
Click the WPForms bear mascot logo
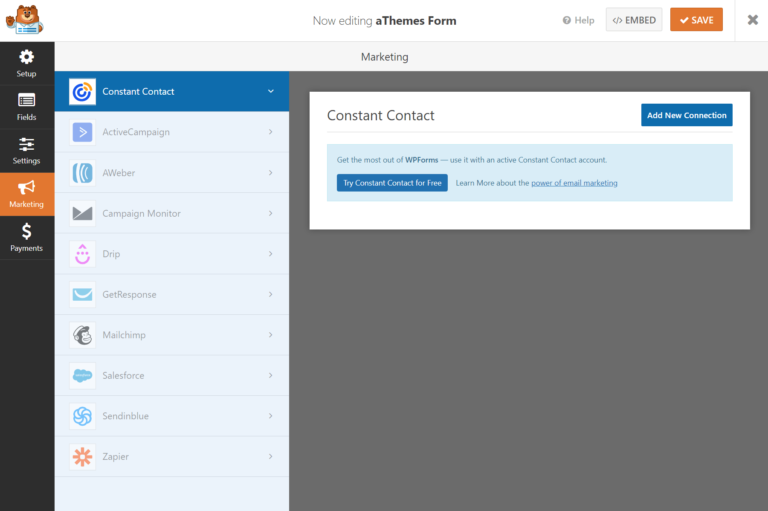pyautogui.click(x=24, y=20)
